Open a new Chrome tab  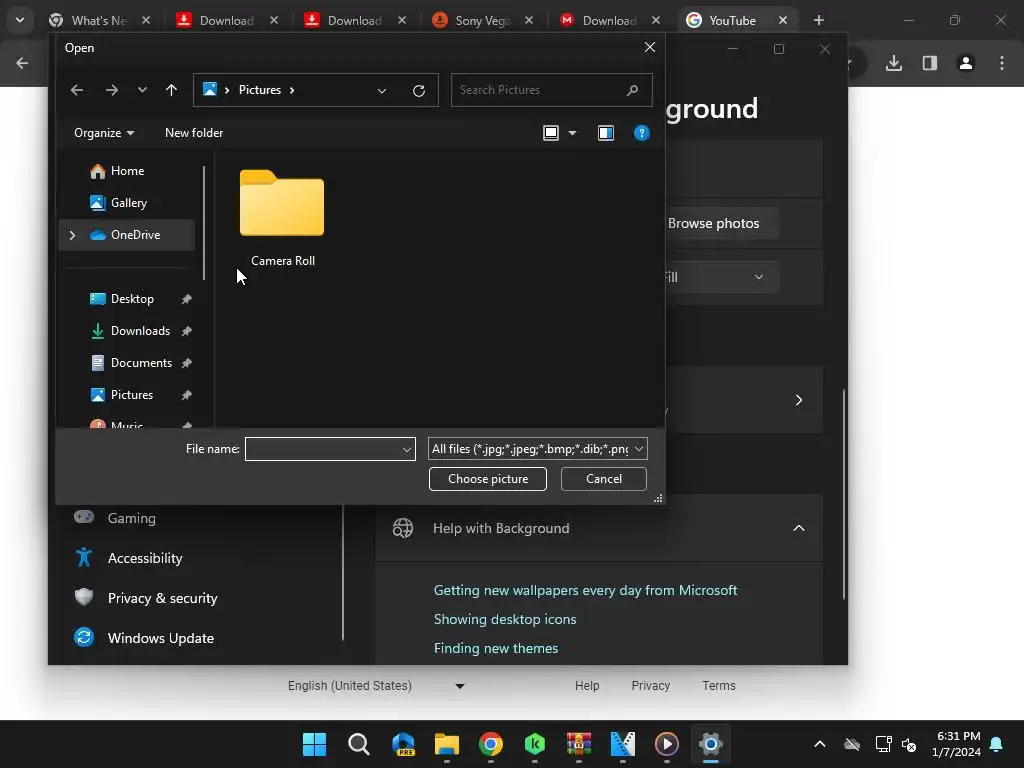pyautogui.click(x=818, y=20)
